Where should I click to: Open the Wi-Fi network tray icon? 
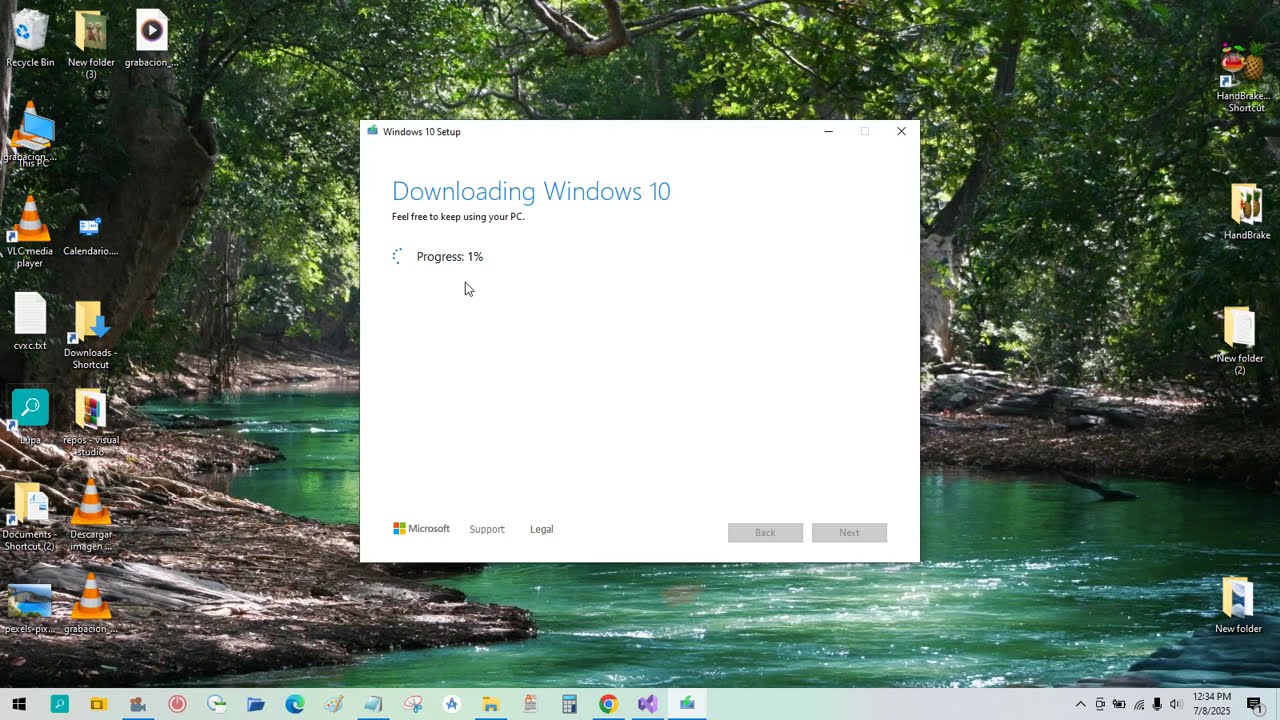point(1138,704)
